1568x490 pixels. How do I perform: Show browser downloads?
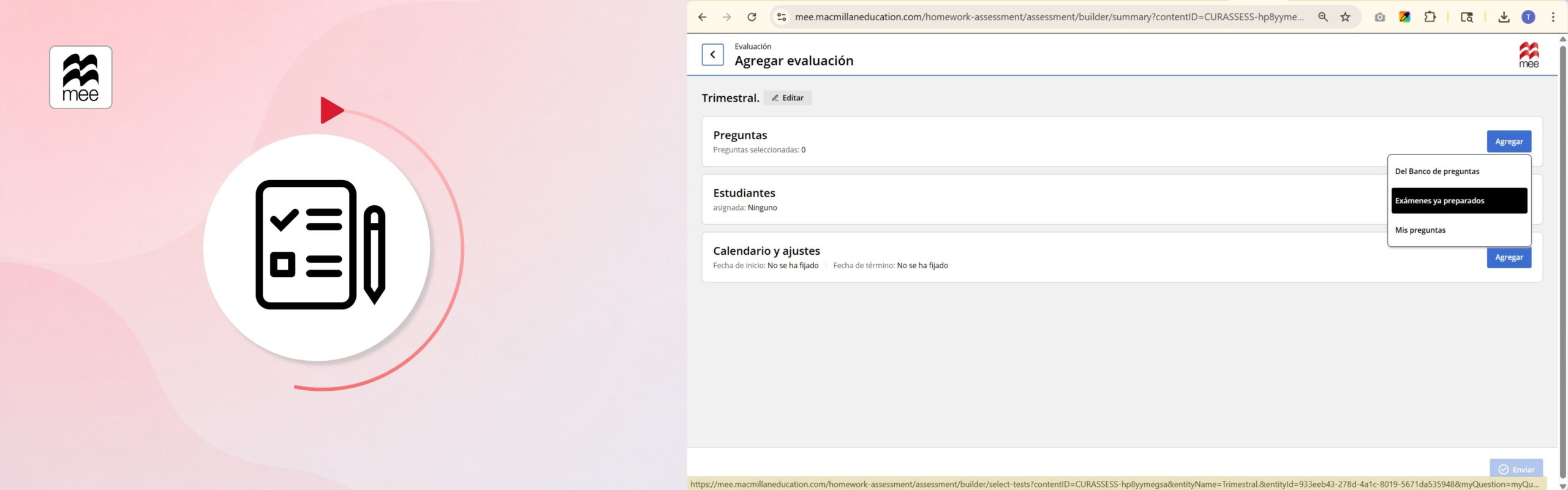pyautogui.click(x=1504, y=17)
